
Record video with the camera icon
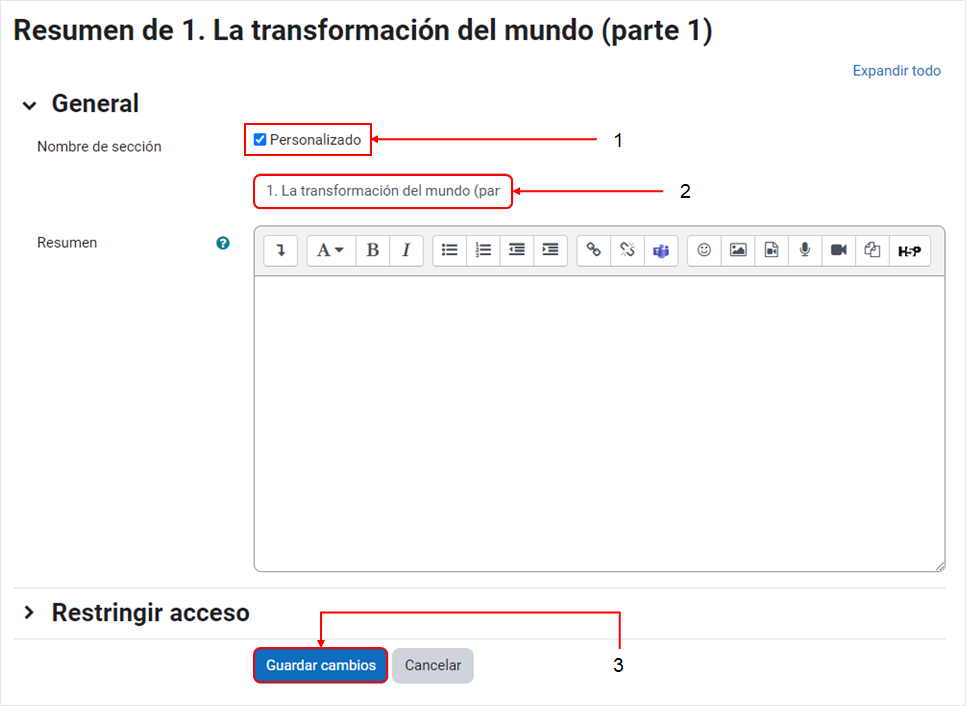point(838,250)
